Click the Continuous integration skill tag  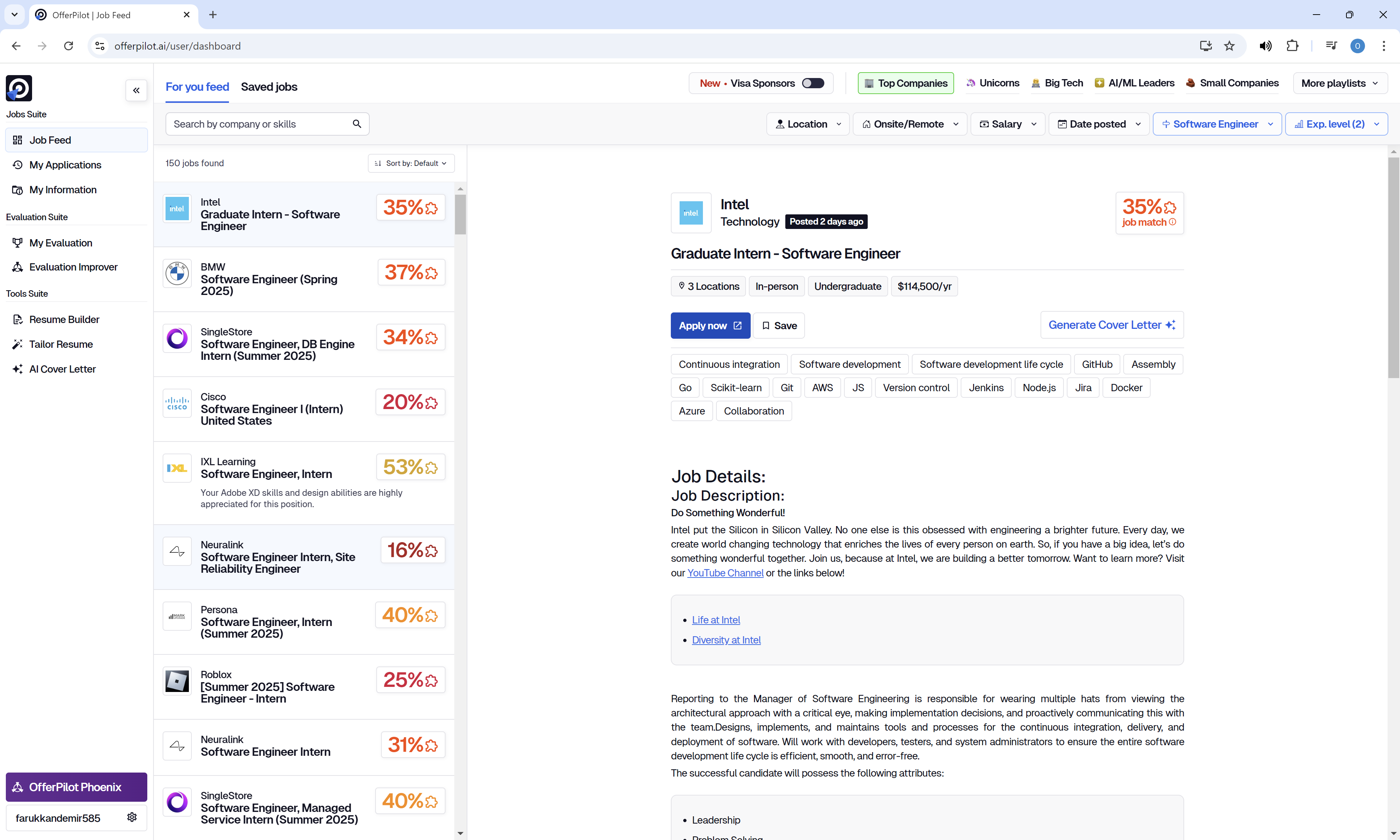click(729, 365)
